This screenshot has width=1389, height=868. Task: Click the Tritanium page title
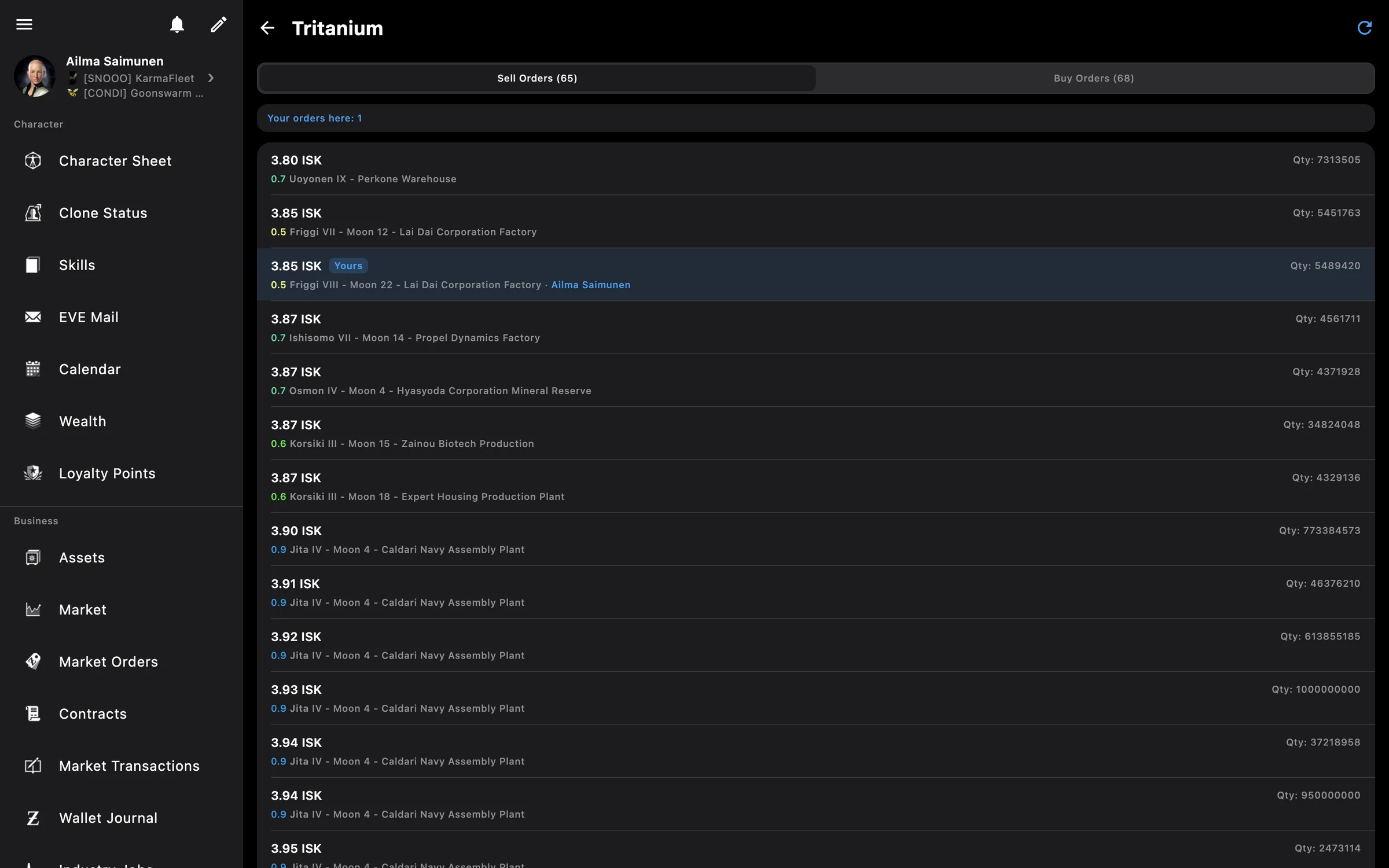point(337,28)
